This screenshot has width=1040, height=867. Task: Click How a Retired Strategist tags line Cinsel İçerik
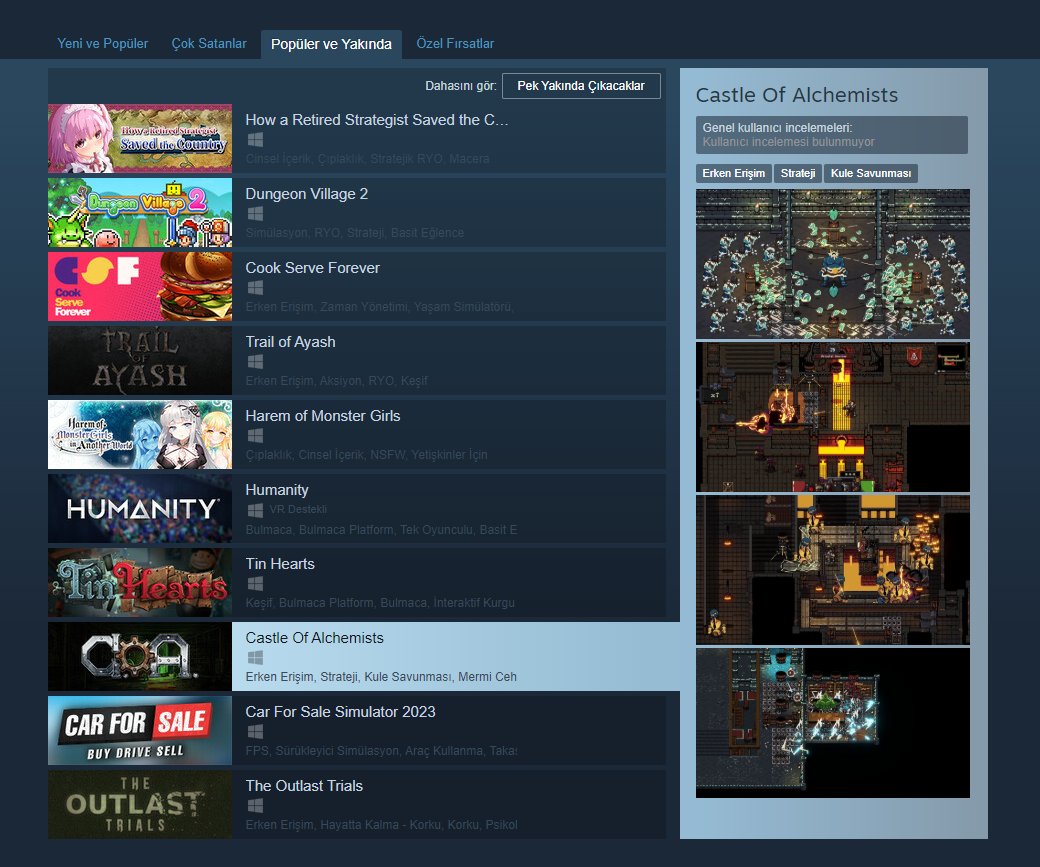click(x=367, y=159)
